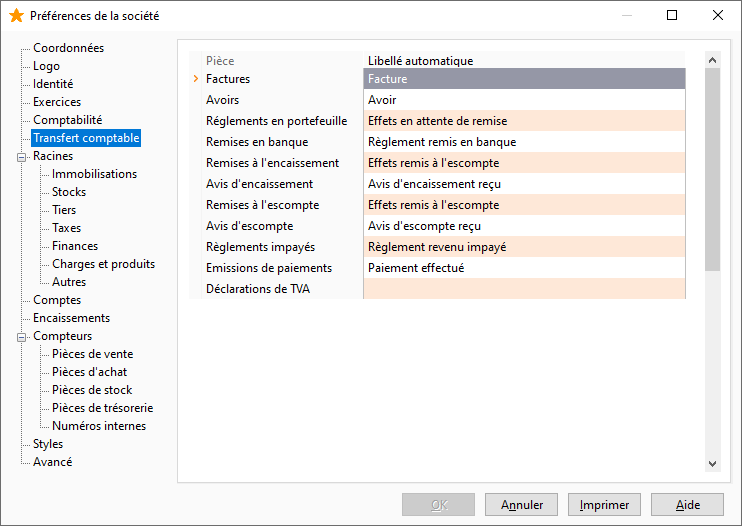This screenshot has height=526, width=742.
Task: Click the scrollbar down arrow
Action: coord(712,464)
